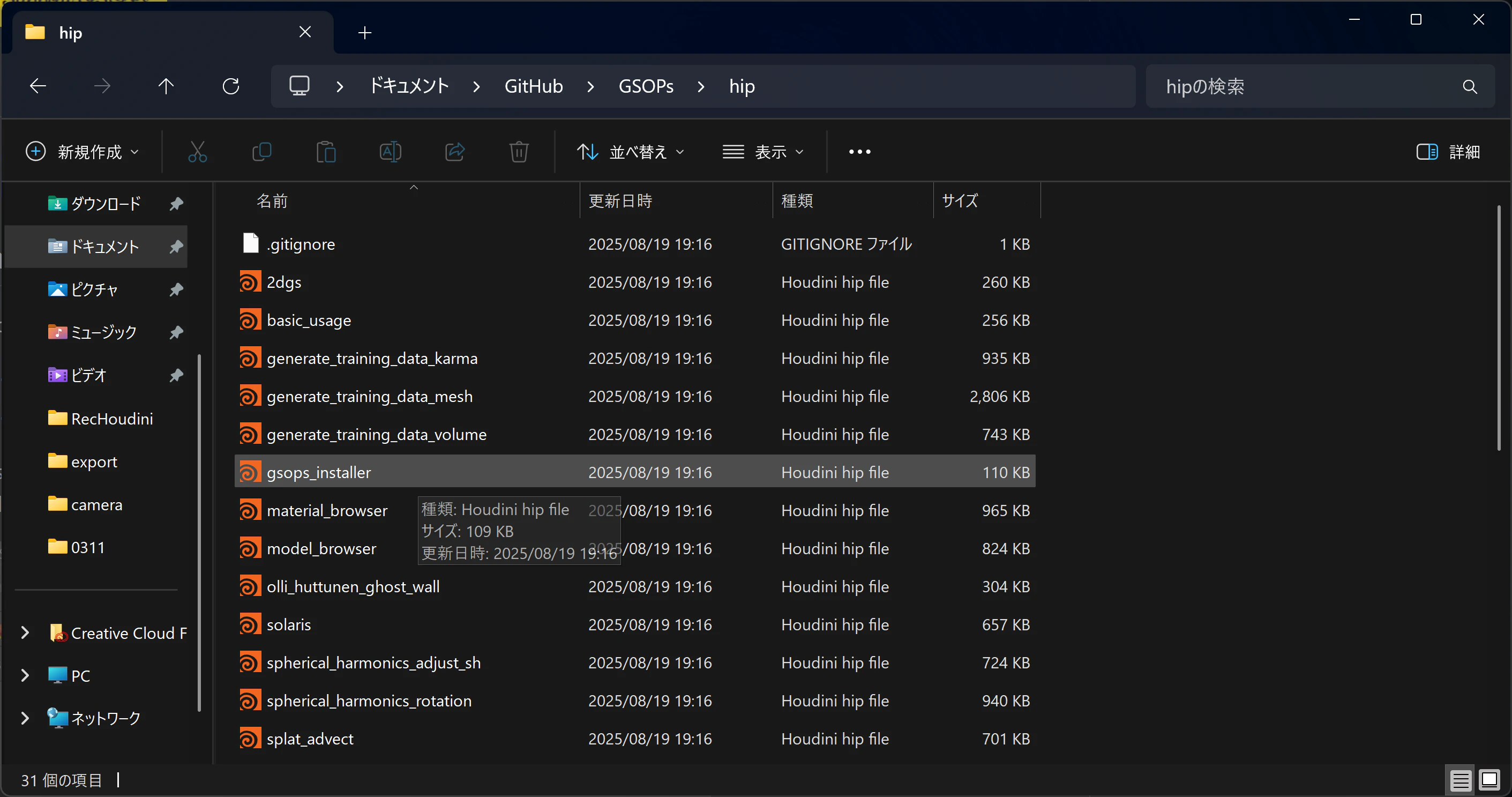Viewport: 1512px width, 797px height.
Task: Click GitHub in the breadcrumb path
Action: point(533,86)
